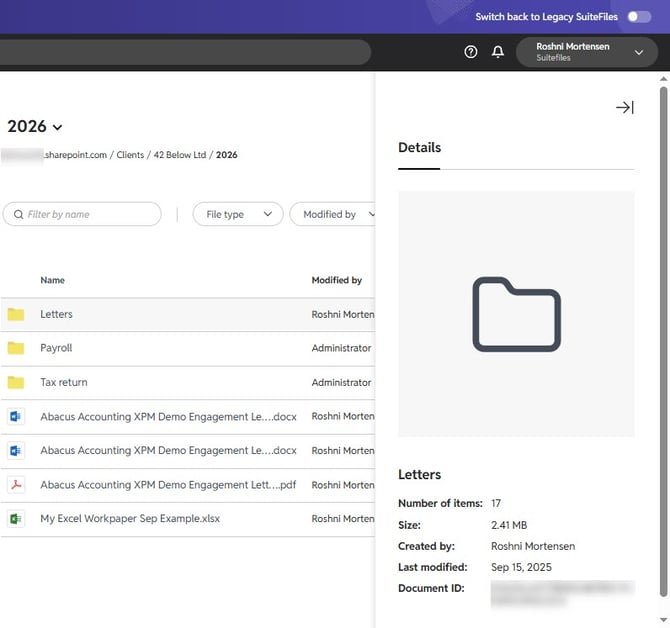Screen dimensions: 670x628
Task: Click the search magnifier icon in filter box
Action: click(x=18, y=214)
